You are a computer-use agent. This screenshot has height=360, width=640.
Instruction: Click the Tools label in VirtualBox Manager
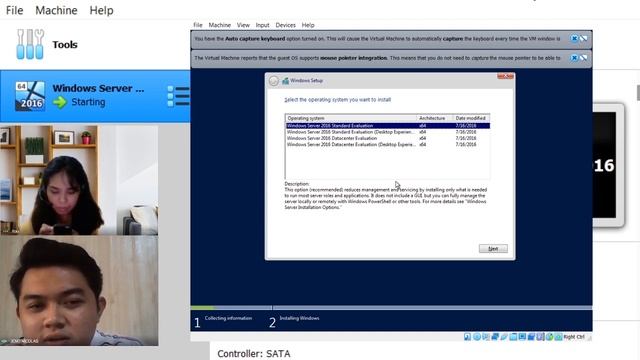[65, 44]
